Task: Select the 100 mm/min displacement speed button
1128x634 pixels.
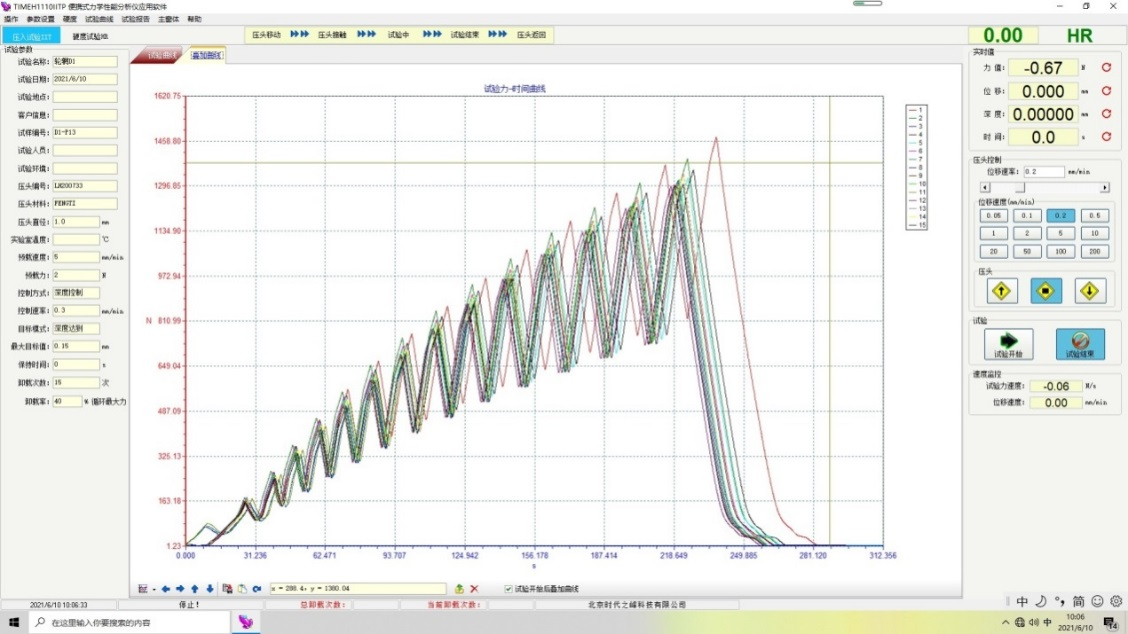Action: [x=1059, y=251]
